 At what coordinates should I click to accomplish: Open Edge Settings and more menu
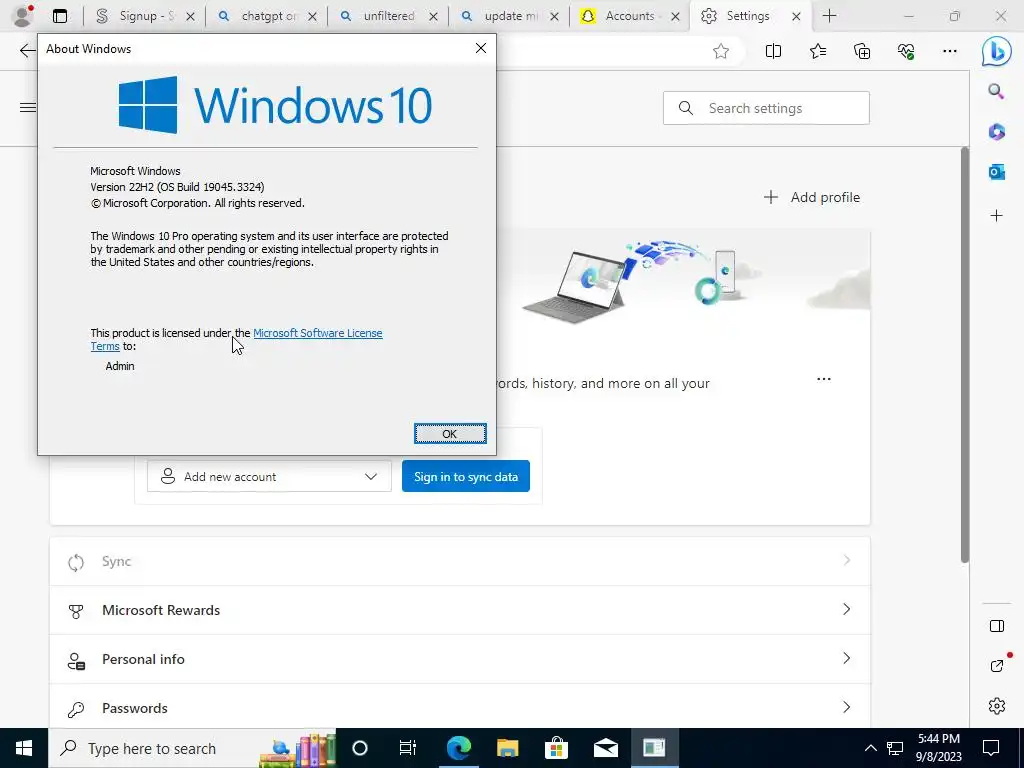click(950, 52)
